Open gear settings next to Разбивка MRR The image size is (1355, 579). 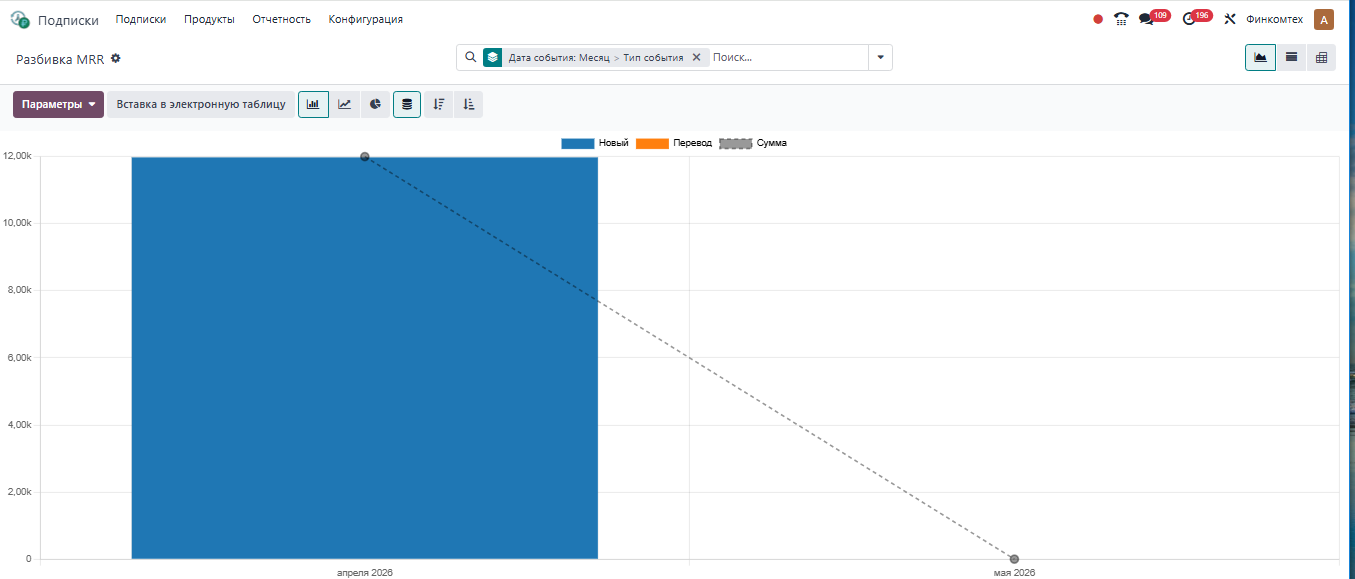pyautogui.click(x=116, y=58)
